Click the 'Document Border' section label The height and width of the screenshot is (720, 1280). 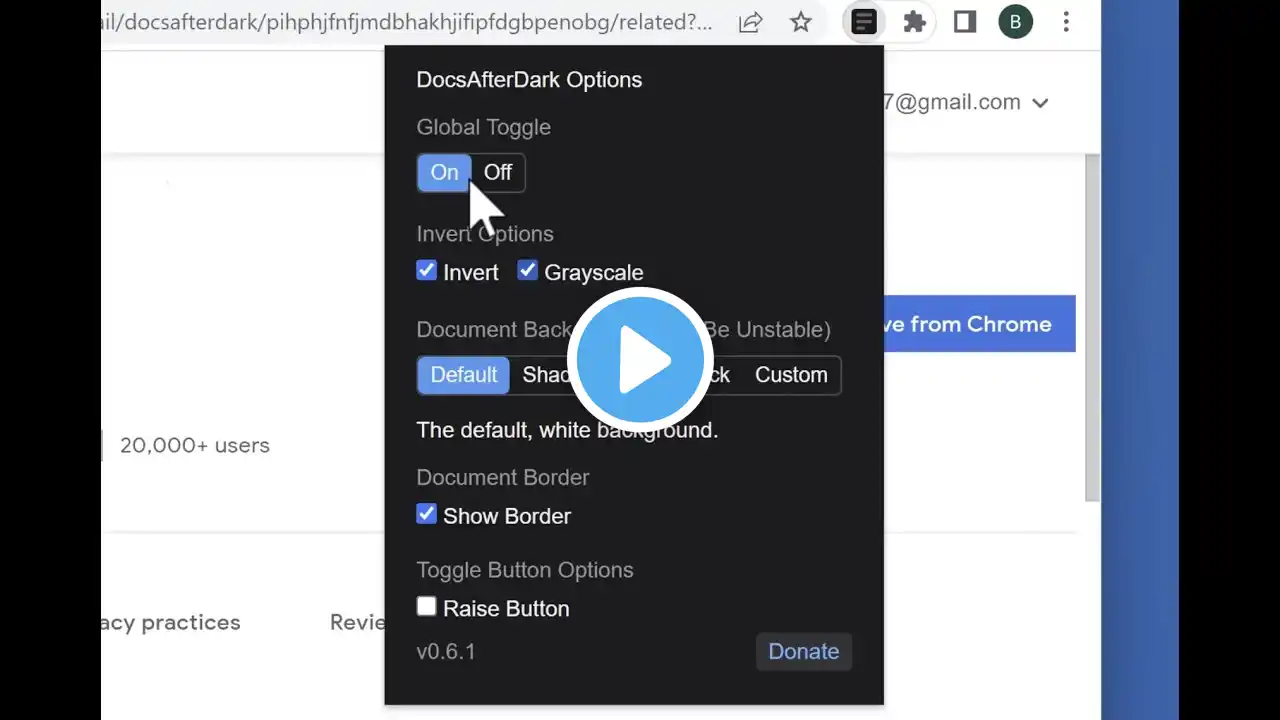[503, 477]
